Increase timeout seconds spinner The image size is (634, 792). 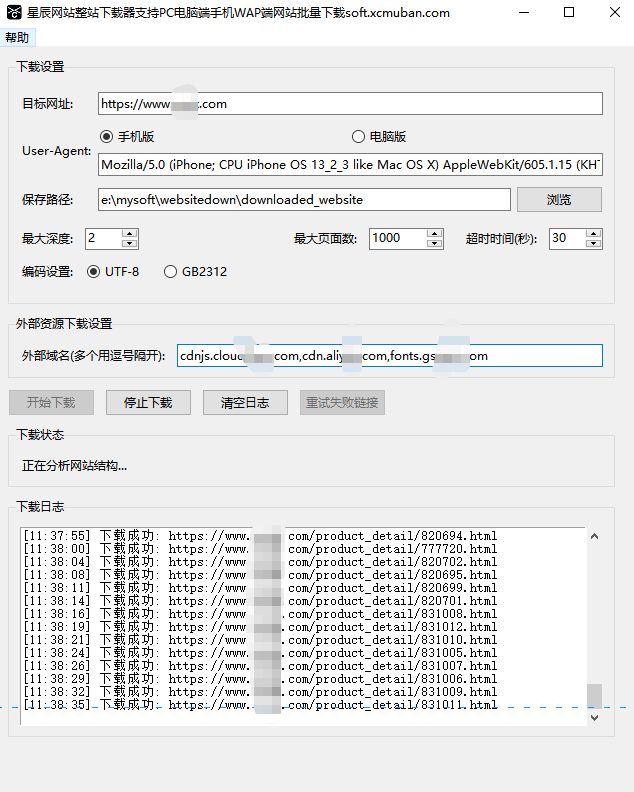593,233
